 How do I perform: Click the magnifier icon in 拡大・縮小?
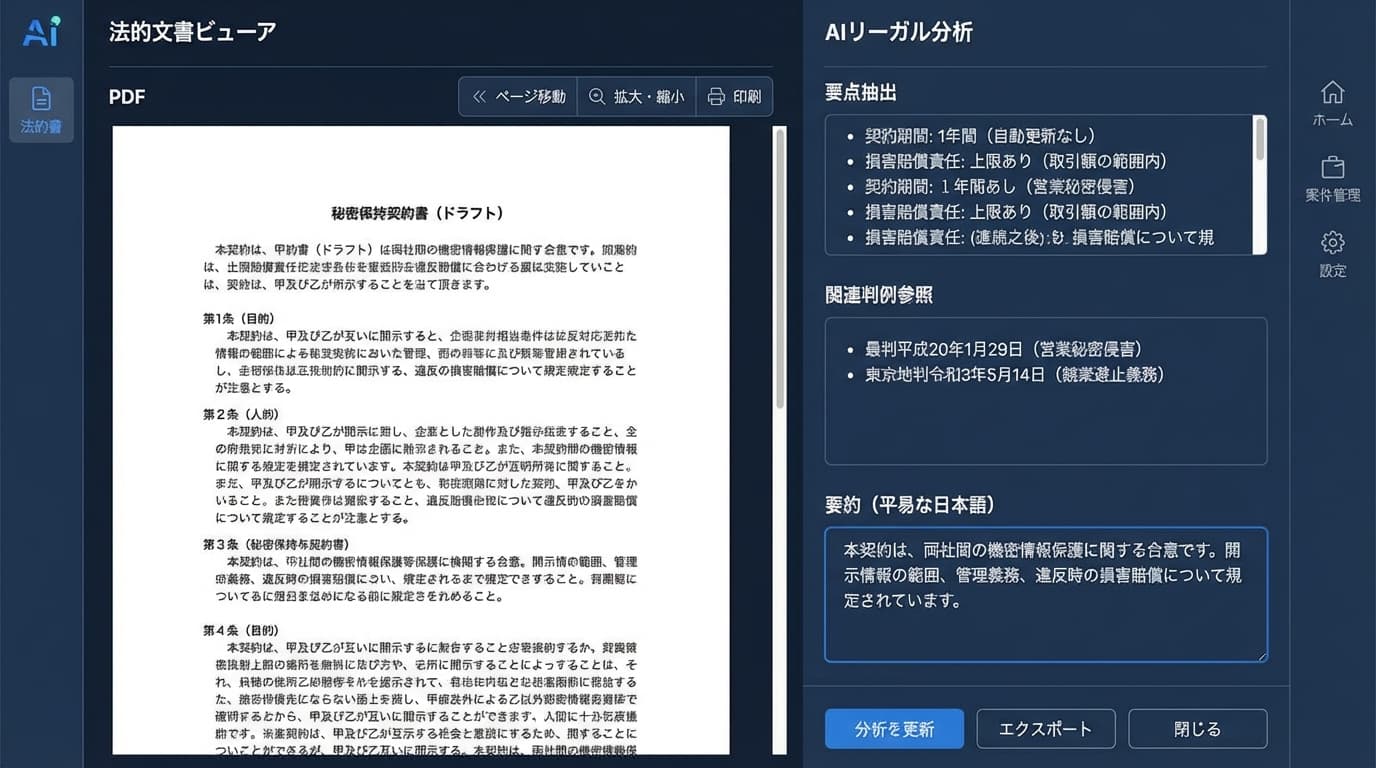[x=597, y=96]
